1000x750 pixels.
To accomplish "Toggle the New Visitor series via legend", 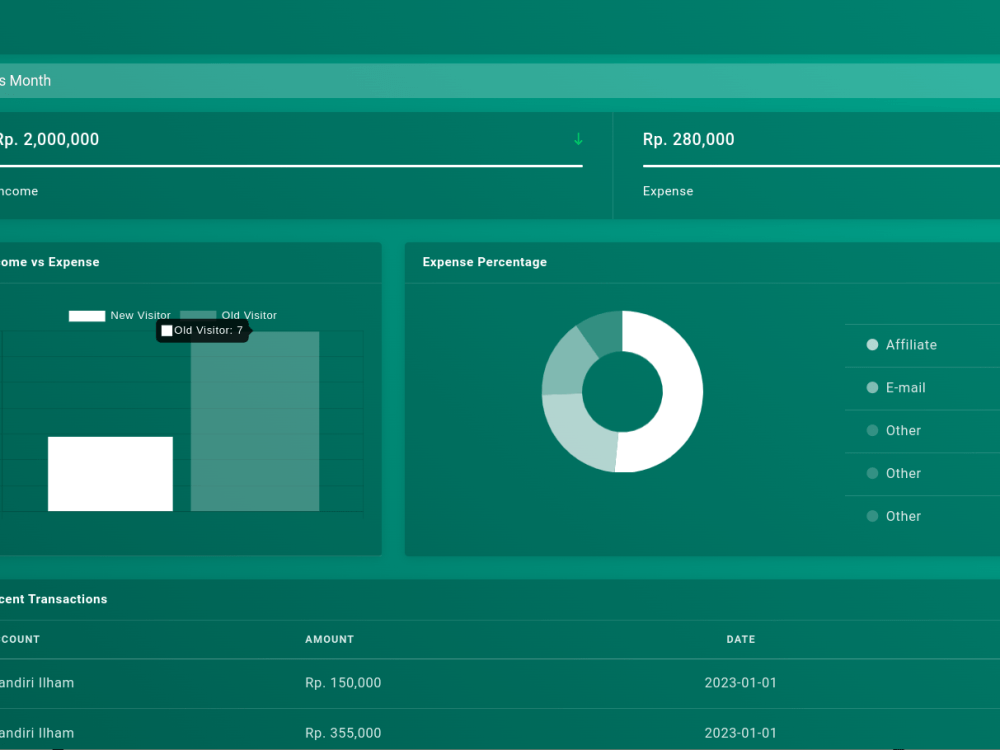I will click(x=140, y=315).
